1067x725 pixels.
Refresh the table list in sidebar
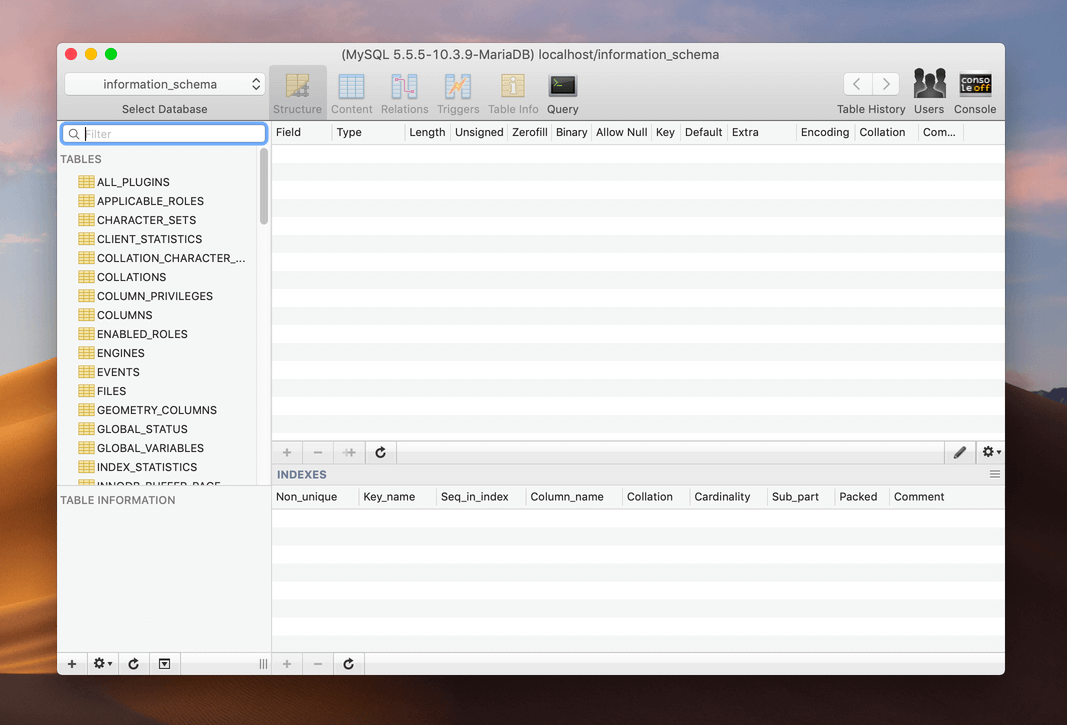point(133,664)
